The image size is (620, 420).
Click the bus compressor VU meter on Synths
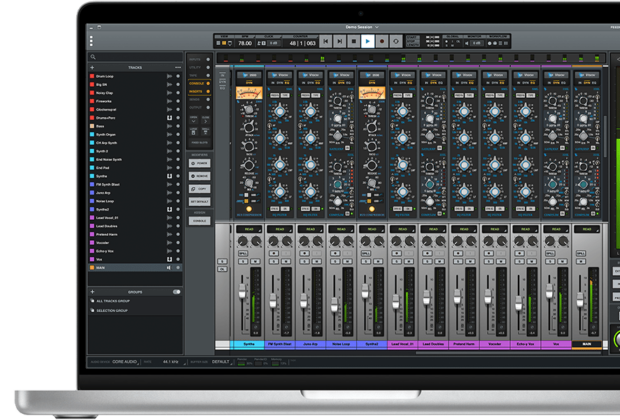(x=249, y=93)
